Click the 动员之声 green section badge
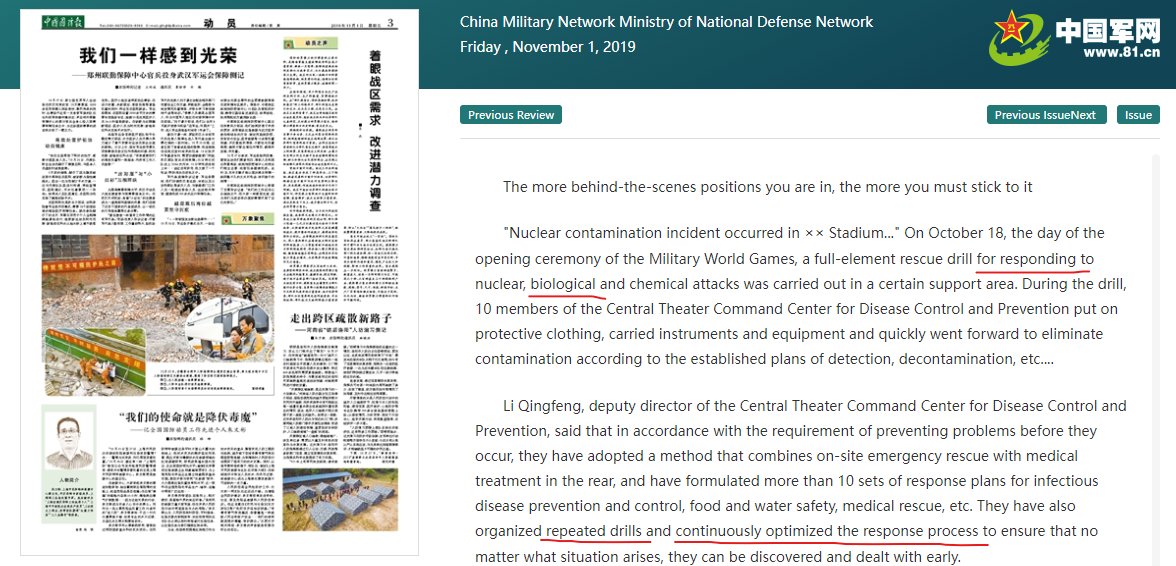1176x566 pixels. 310,43
